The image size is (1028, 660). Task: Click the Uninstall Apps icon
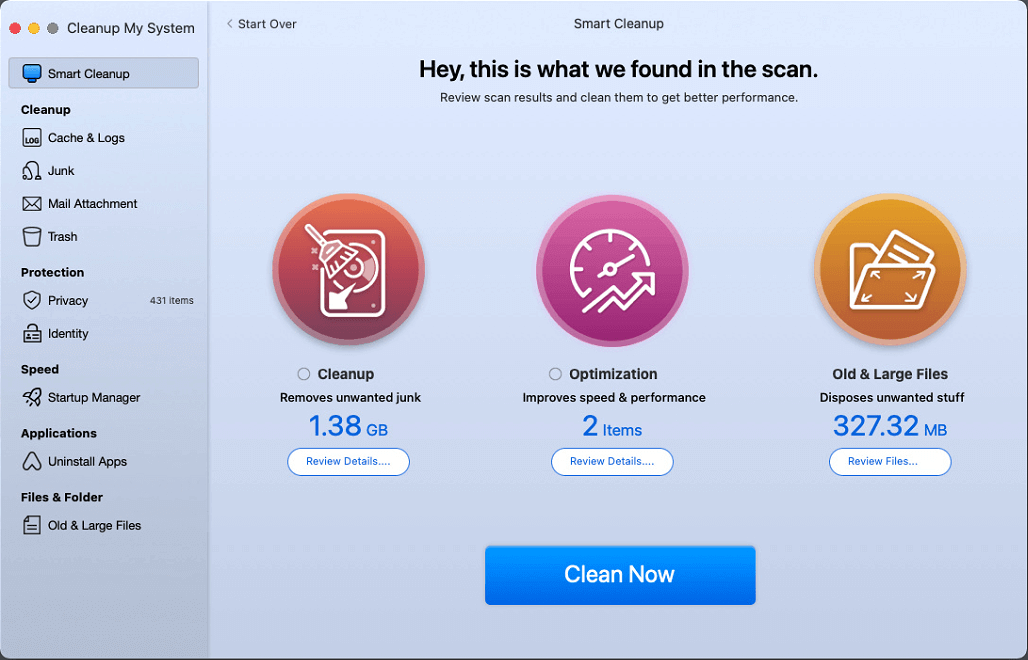coord(31,462)
